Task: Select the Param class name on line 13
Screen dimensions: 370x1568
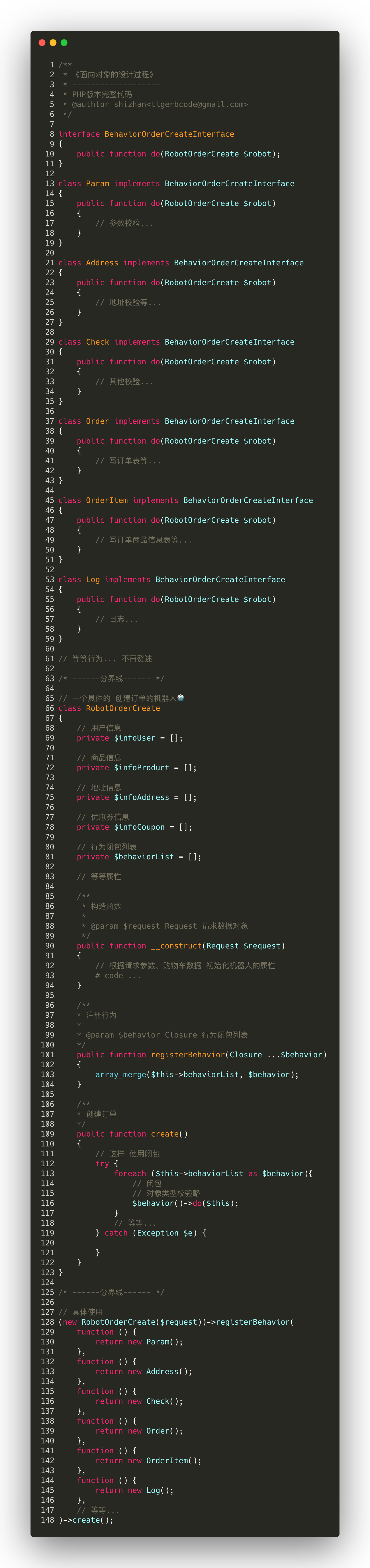Action: point(97,183)
